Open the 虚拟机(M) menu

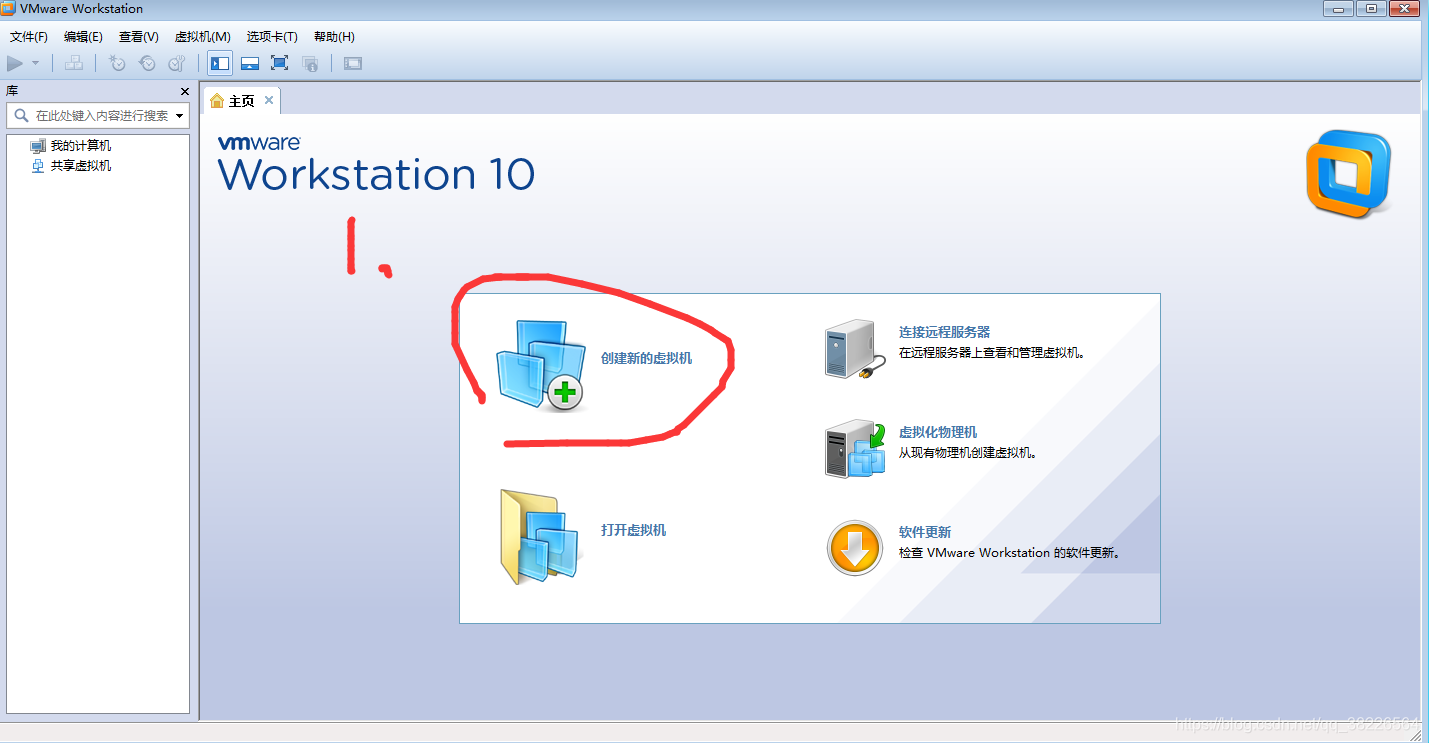point(203,37)
